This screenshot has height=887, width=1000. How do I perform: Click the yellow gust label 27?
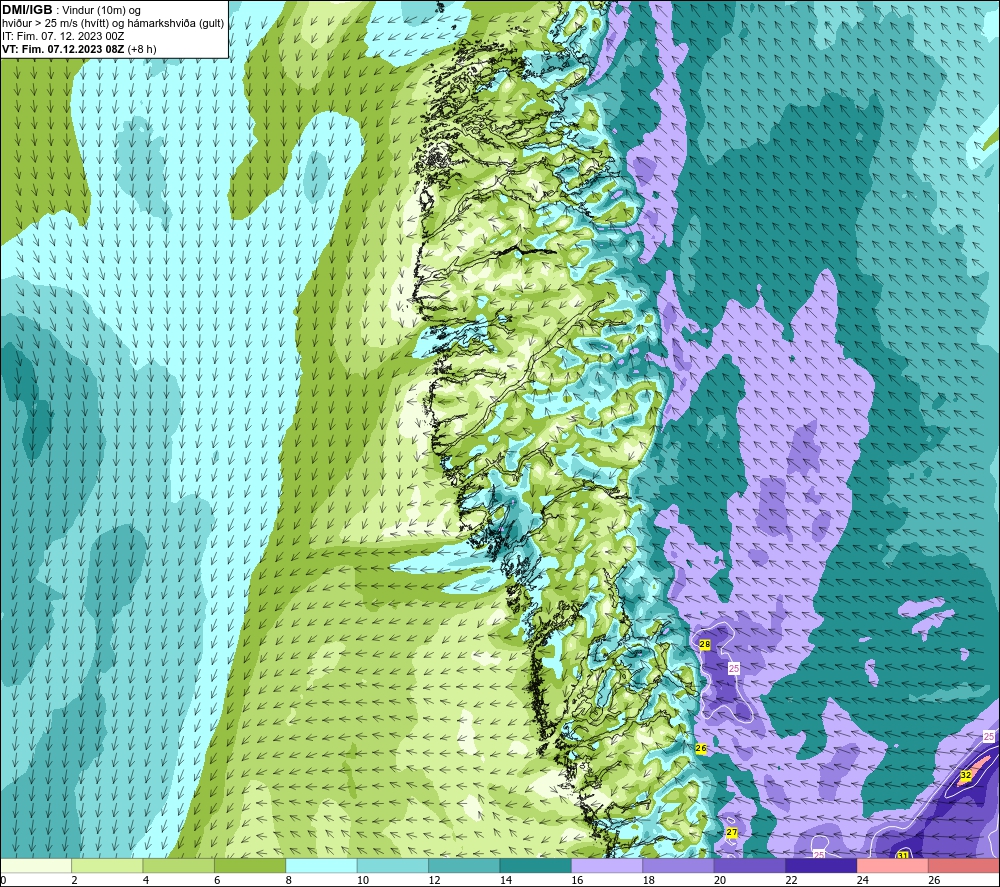click(732, 833)
